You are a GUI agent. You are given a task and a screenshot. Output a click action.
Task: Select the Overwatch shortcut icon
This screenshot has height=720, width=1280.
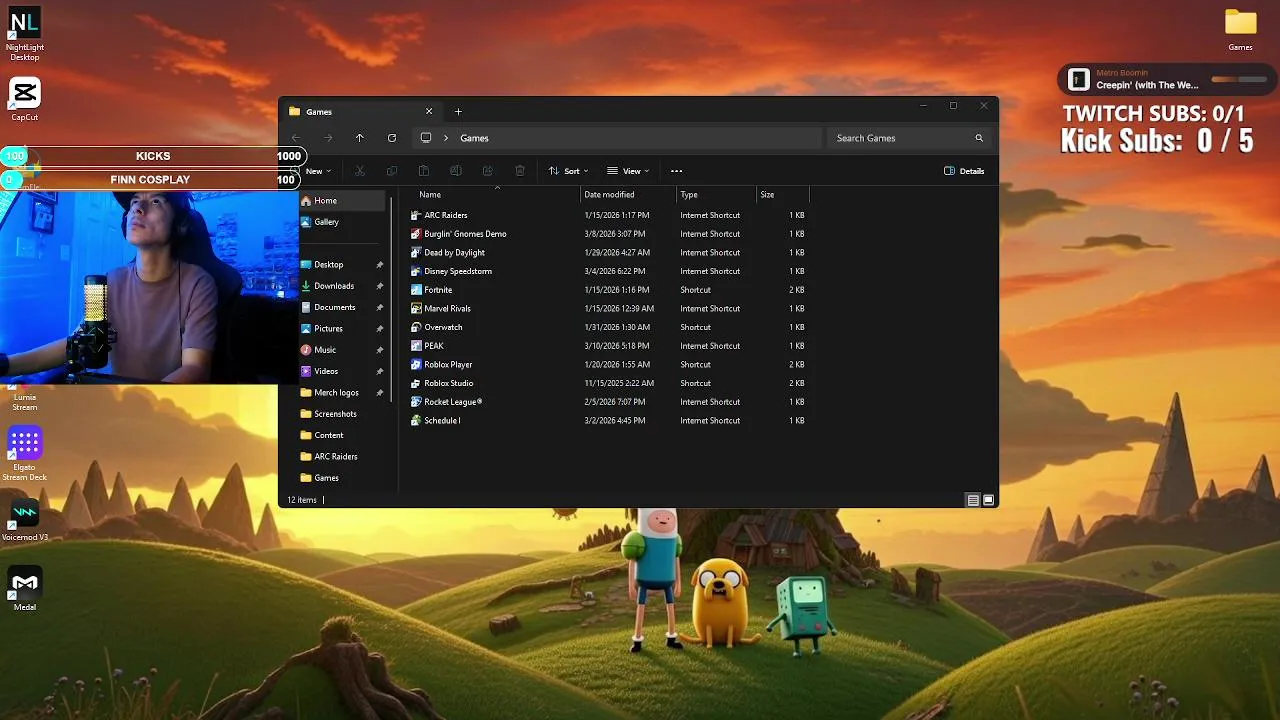(416, 327)
